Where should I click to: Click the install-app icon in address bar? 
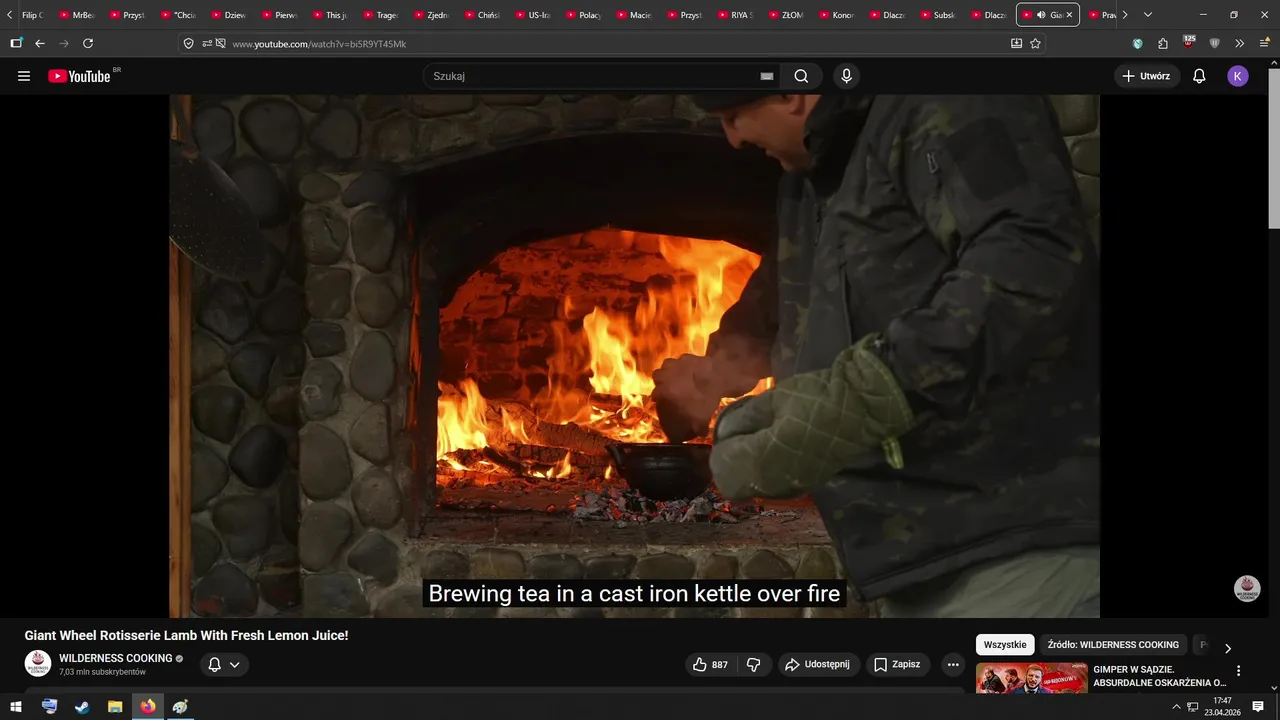click(1016, 43)
